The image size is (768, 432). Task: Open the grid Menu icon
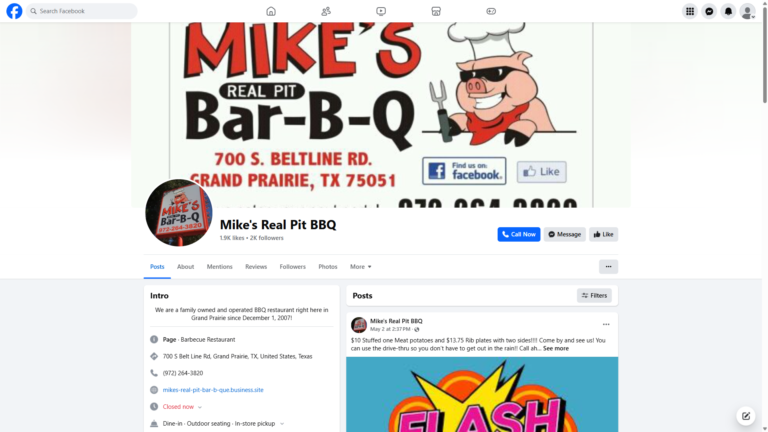690,11
